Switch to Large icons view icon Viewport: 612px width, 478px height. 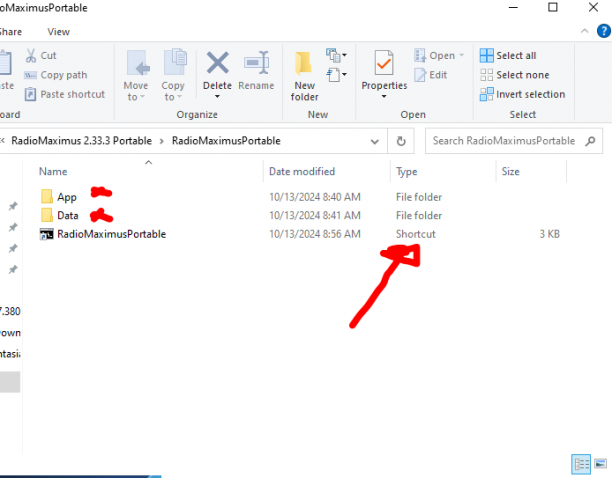[600, 464]
